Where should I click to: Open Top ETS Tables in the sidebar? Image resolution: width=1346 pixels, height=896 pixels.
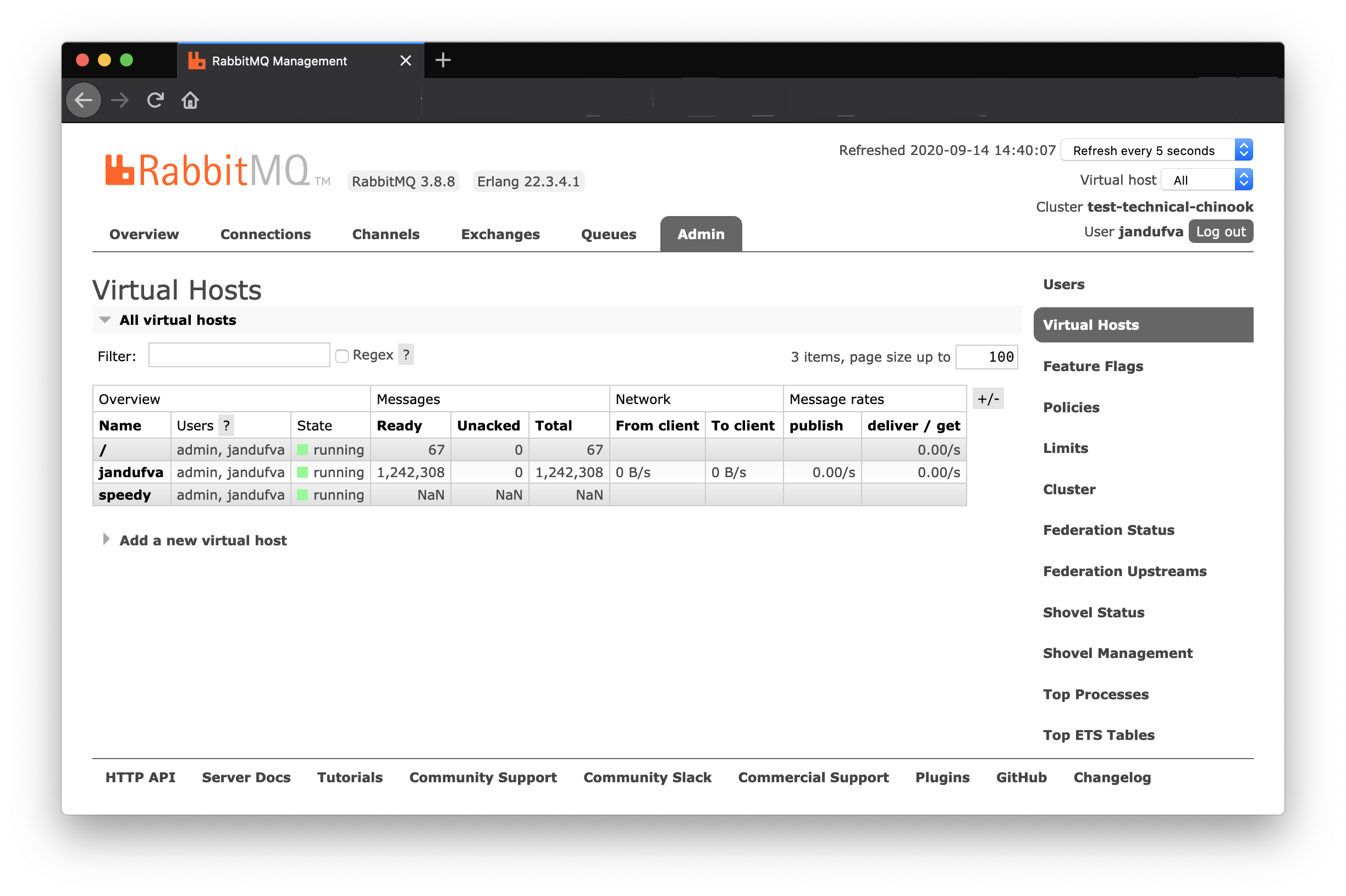[1099, 735]
